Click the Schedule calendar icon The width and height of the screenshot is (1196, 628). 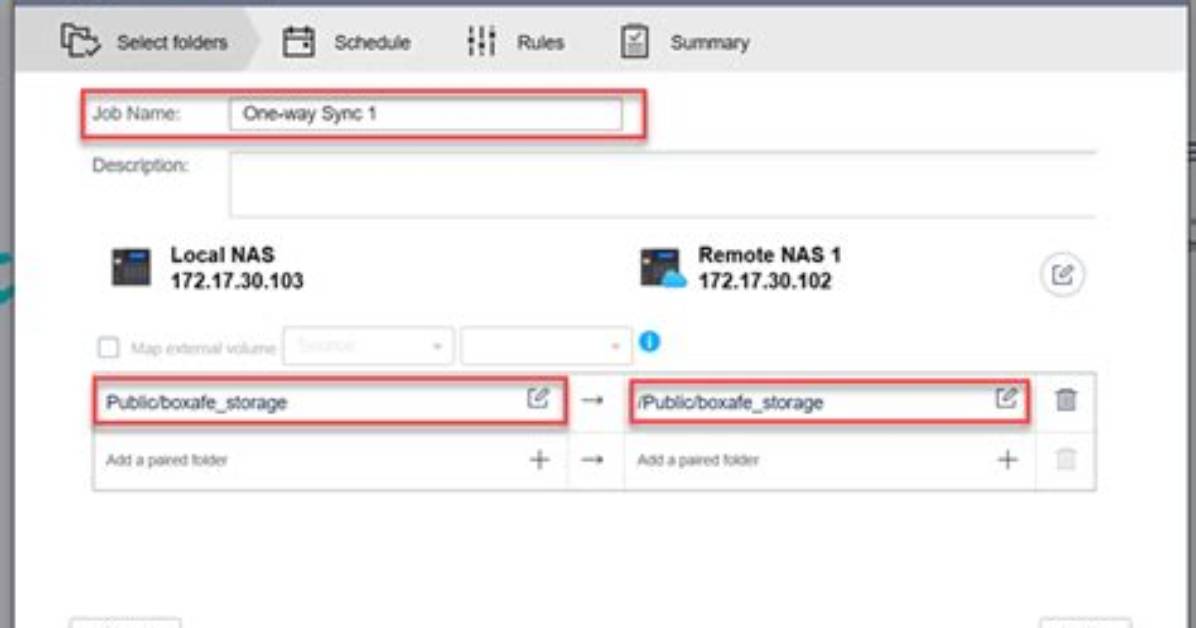[x=298, y=42]
